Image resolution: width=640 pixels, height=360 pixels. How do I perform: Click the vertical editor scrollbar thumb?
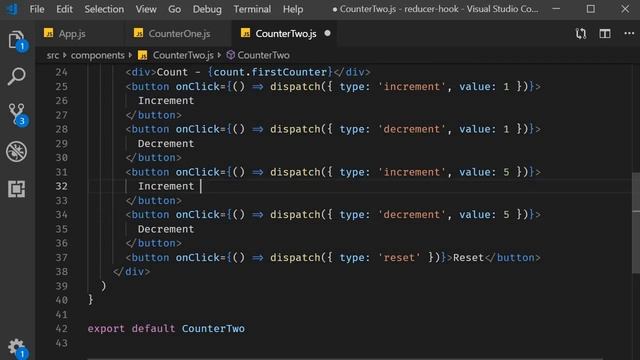[636, 222]
